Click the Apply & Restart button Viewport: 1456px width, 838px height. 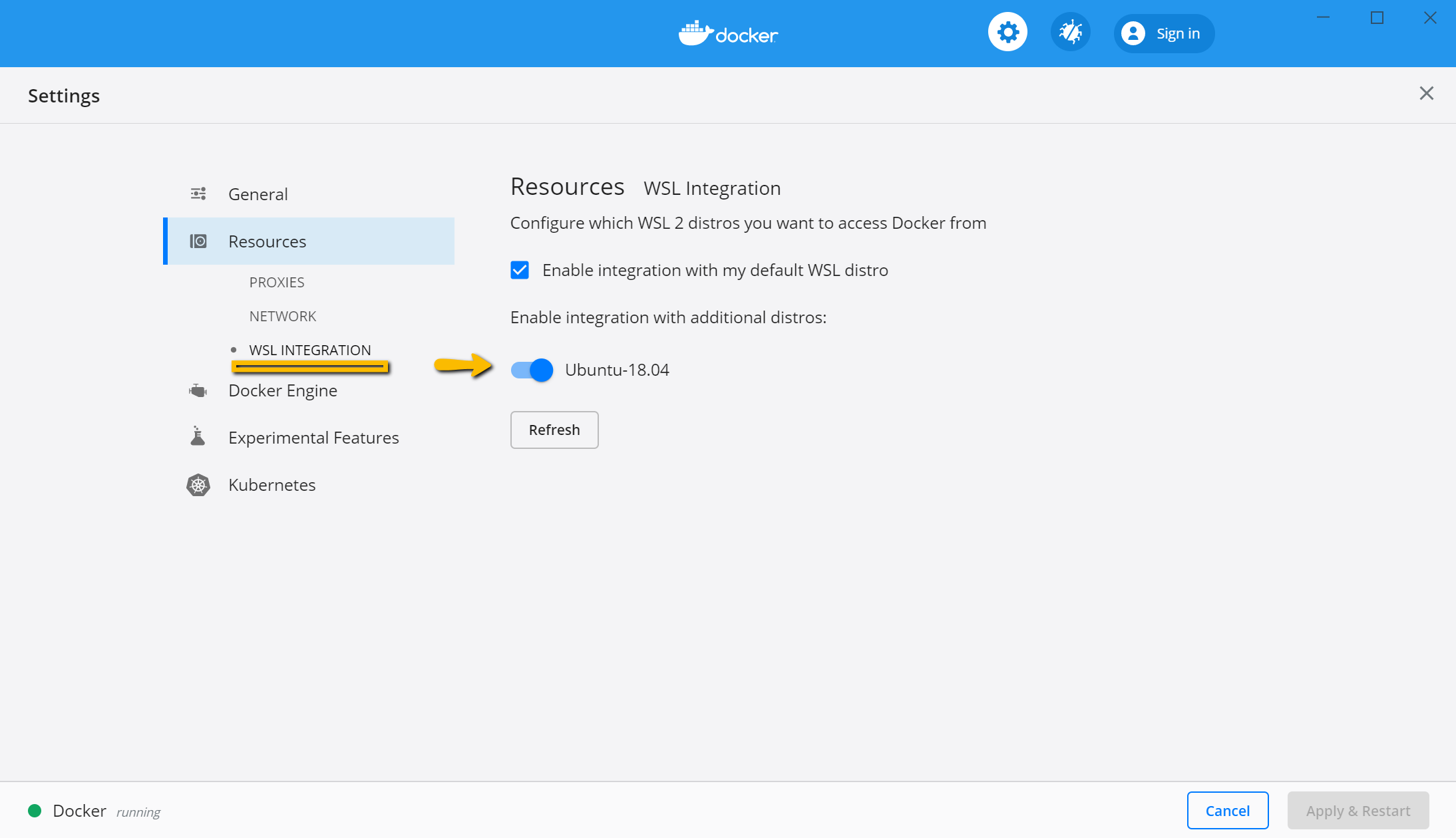(x=1358, y=810)
